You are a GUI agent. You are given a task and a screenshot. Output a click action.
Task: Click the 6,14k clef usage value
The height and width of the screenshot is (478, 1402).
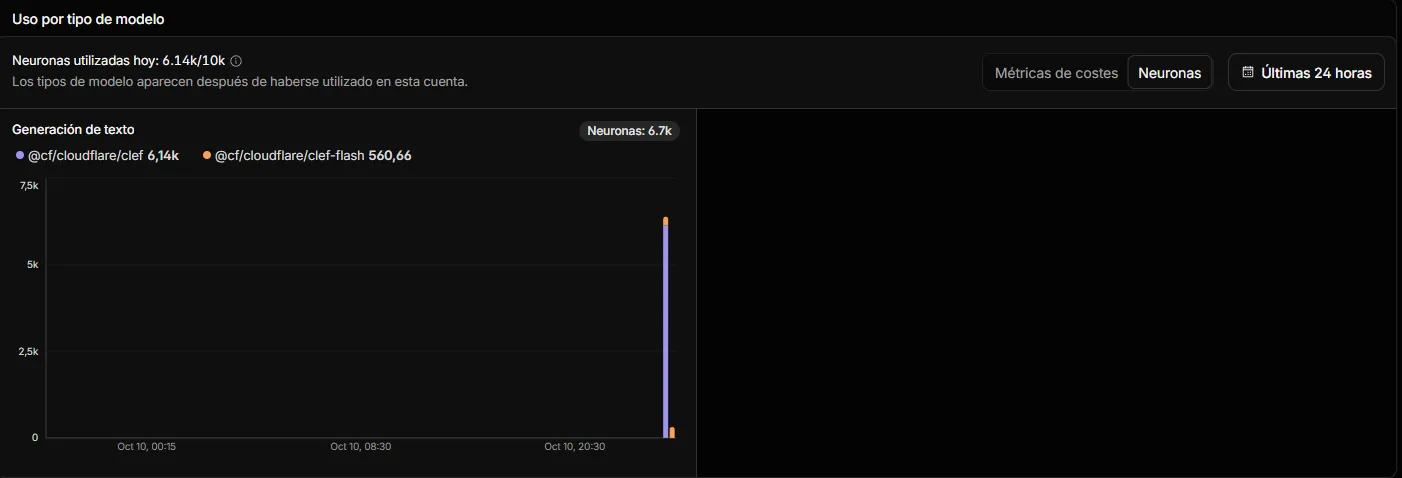pyautogui.click(x=163, y=155)
